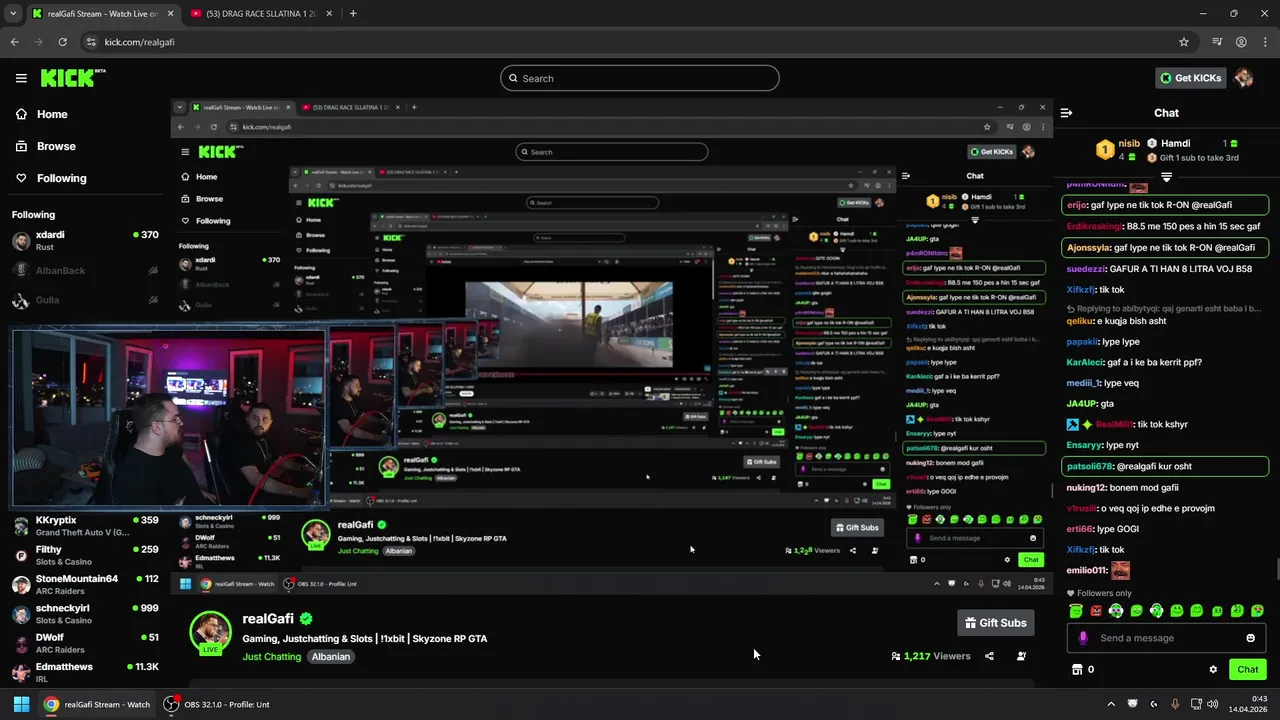Click the Kick logo
Viewport: 1280px width, 720px height.
coord(72,78)
